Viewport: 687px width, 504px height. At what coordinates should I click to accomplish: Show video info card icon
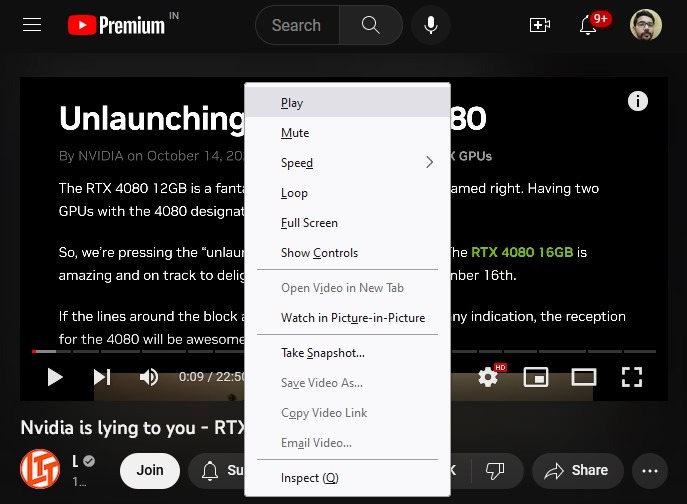637,101
